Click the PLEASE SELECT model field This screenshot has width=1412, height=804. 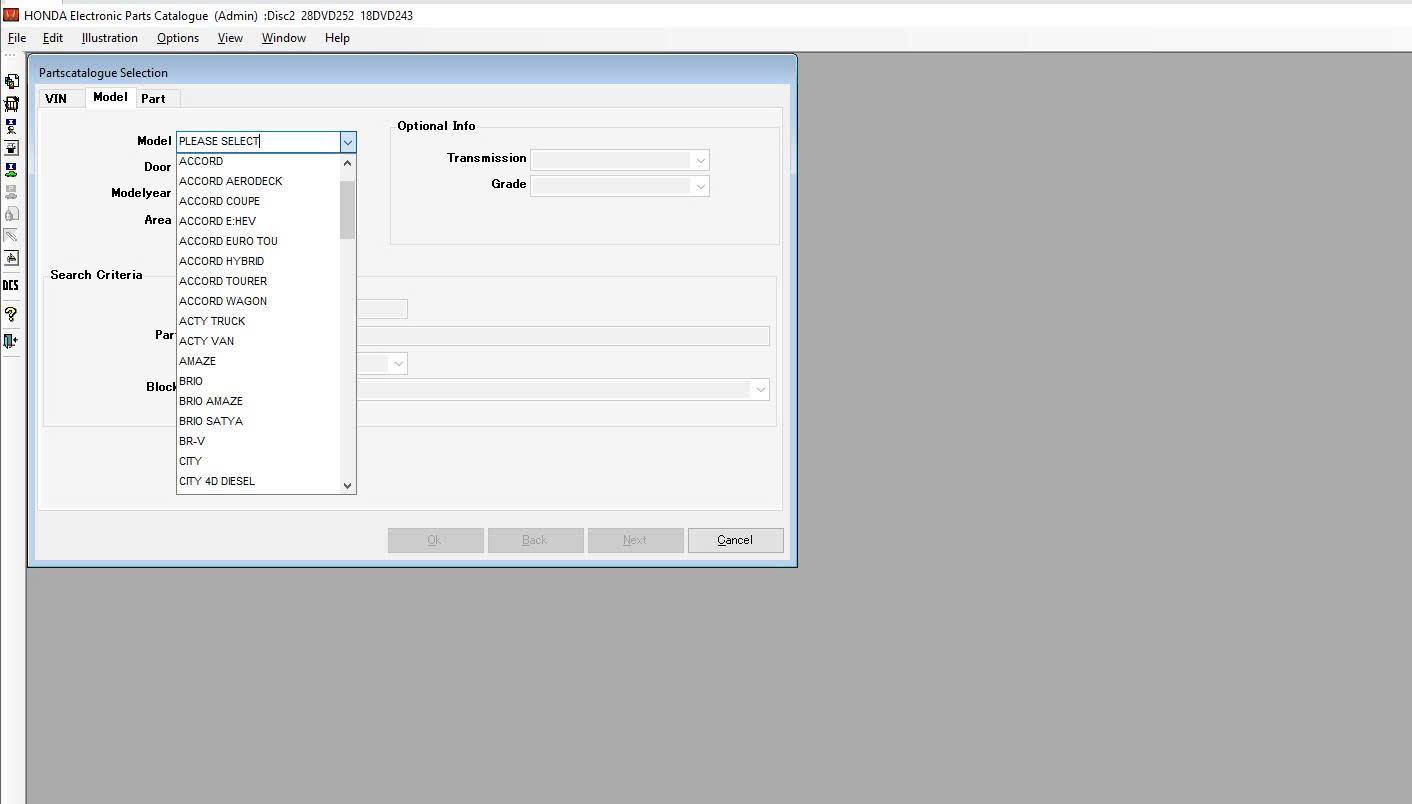coord(258,142)
